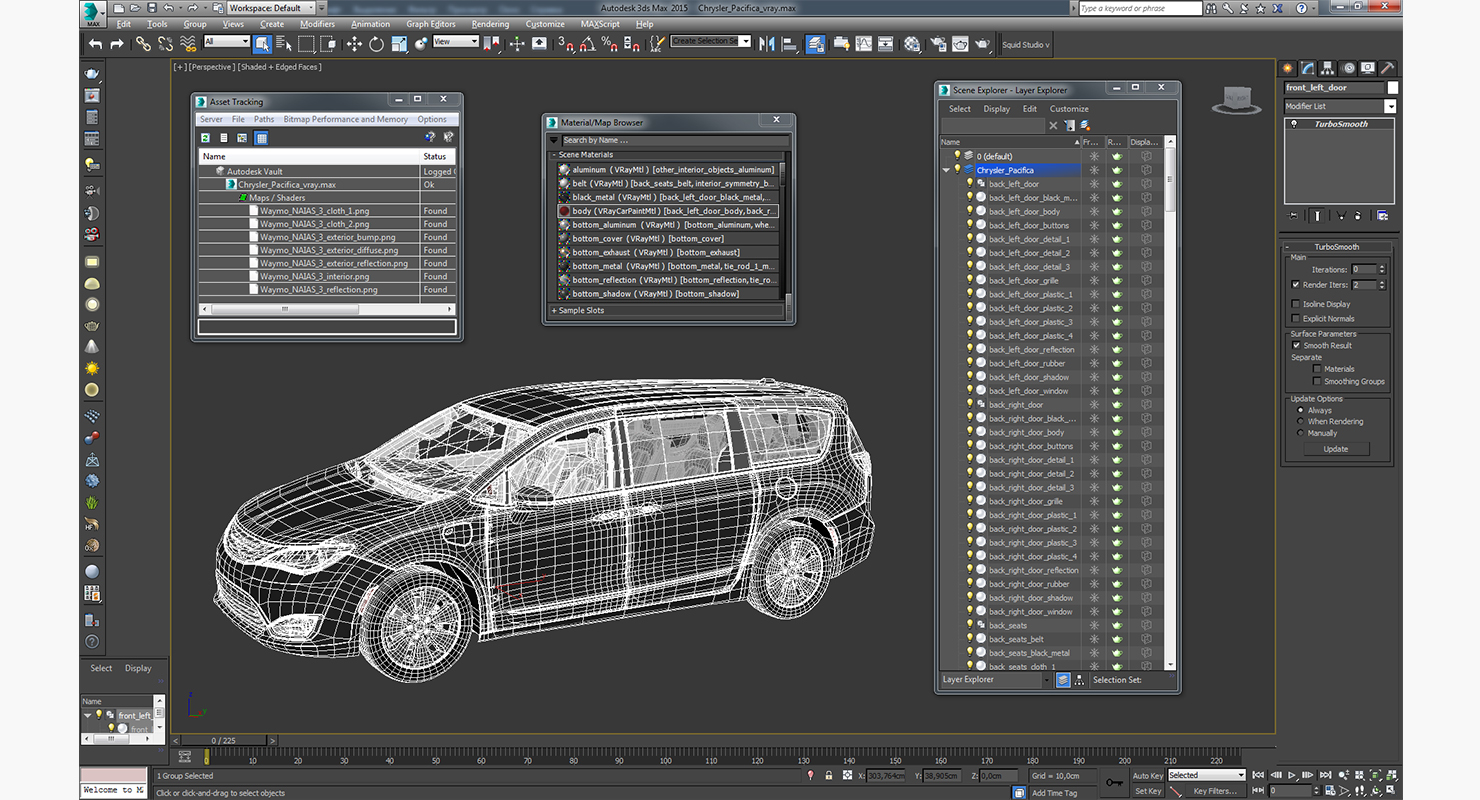Click the Auto Key button
The width and height of the screenshot is (1480, 800).
point(1148,775)
